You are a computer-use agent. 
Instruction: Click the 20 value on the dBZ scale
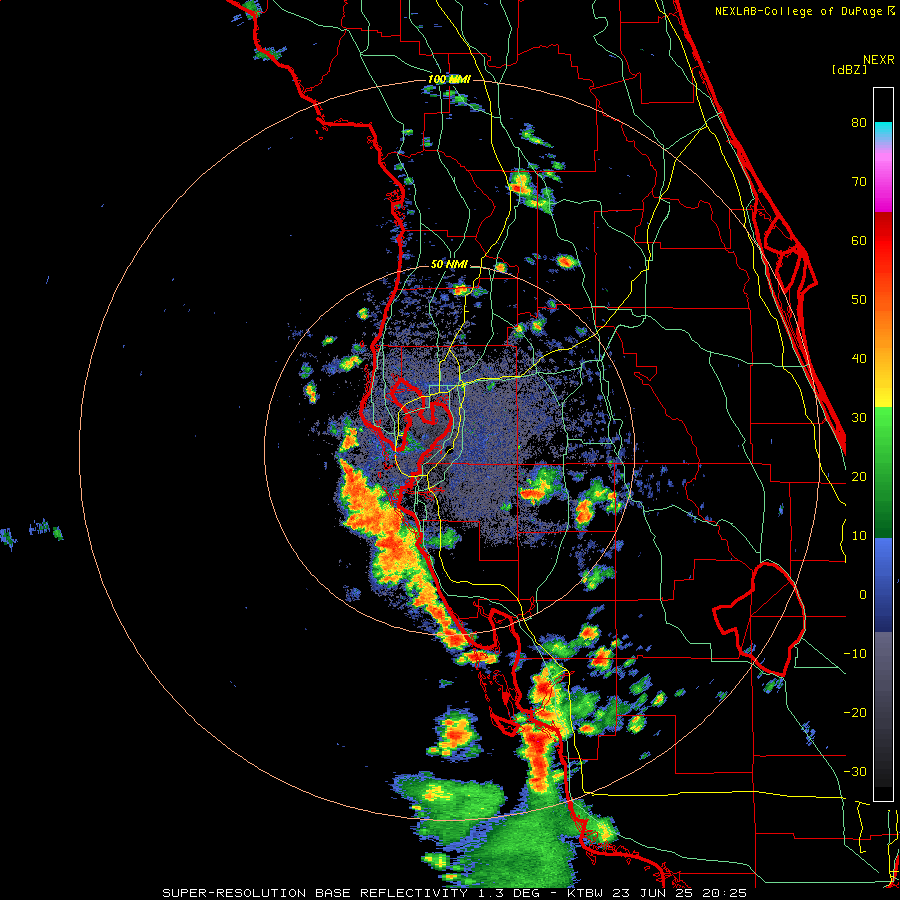click(x=859, y=476)
